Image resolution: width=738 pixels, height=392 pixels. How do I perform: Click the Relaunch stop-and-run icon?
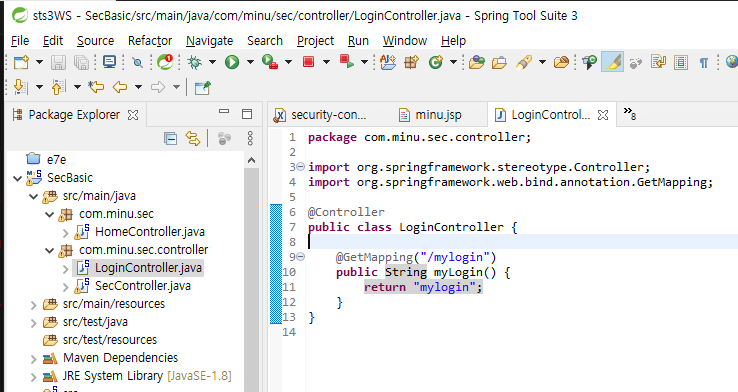347,62
